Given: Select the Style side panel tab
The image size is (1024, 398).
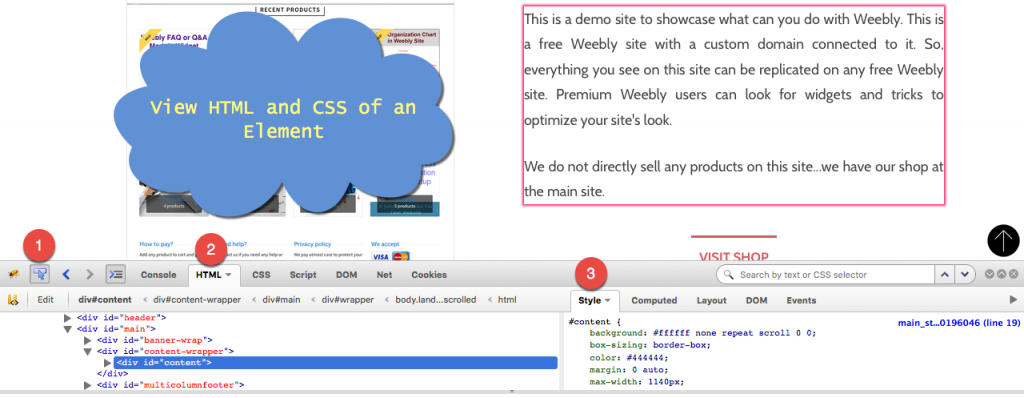Looking at the screenshot, I should (x=594, y=301).
